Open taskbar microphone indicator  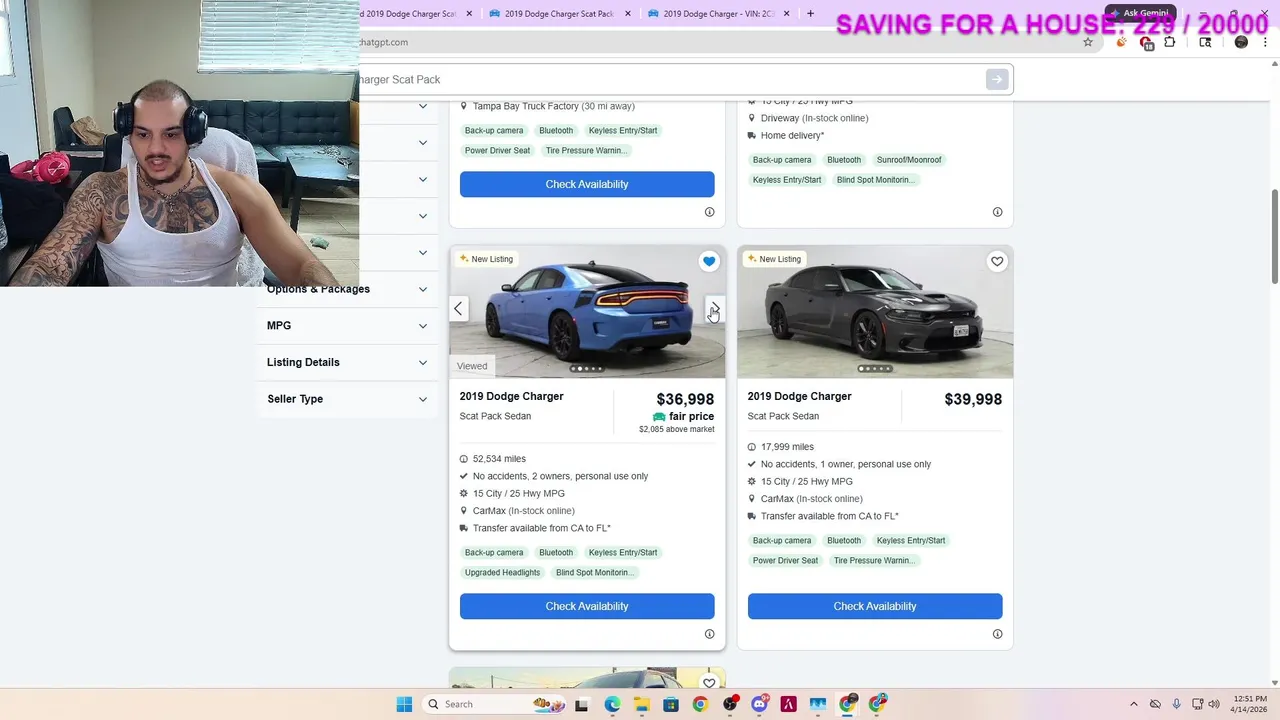(x=1176, y=704)
